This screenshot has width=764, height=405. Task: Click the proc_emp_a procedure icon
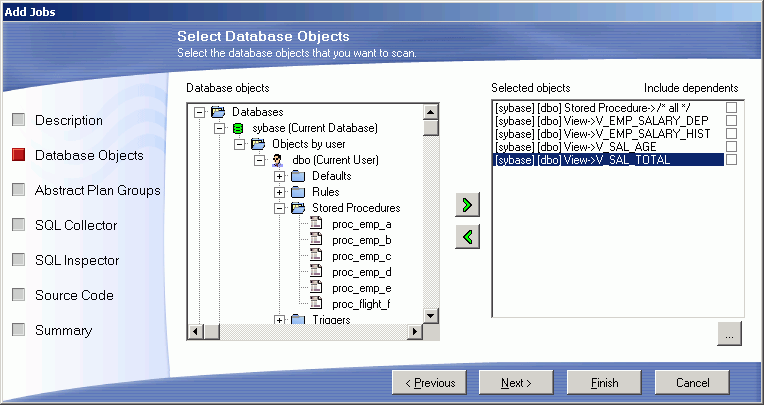pyautogui.click(x=317, y=224)
